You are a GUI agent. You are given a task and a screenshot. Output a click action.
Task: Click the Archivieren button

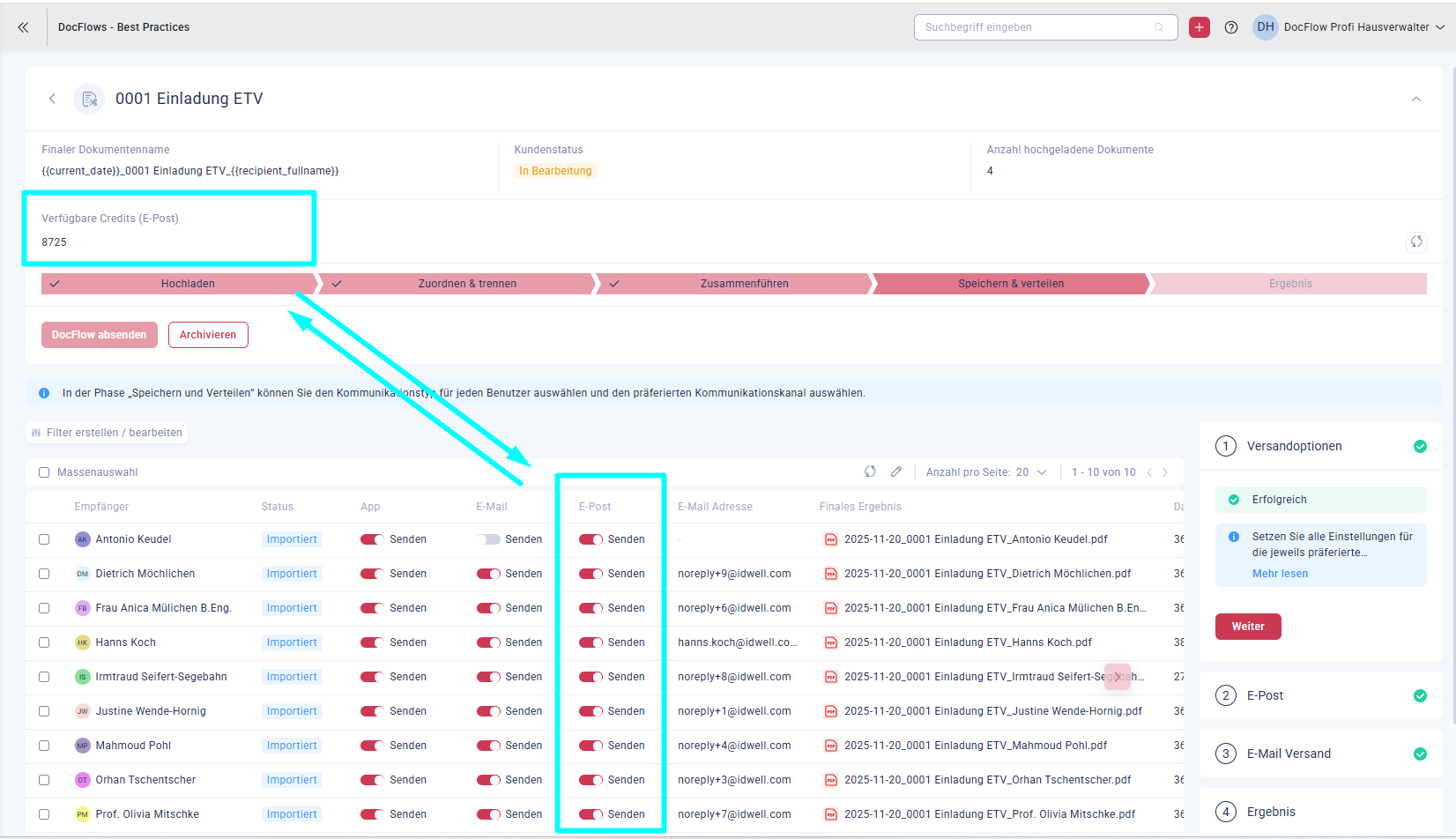(x=208, y=335)
